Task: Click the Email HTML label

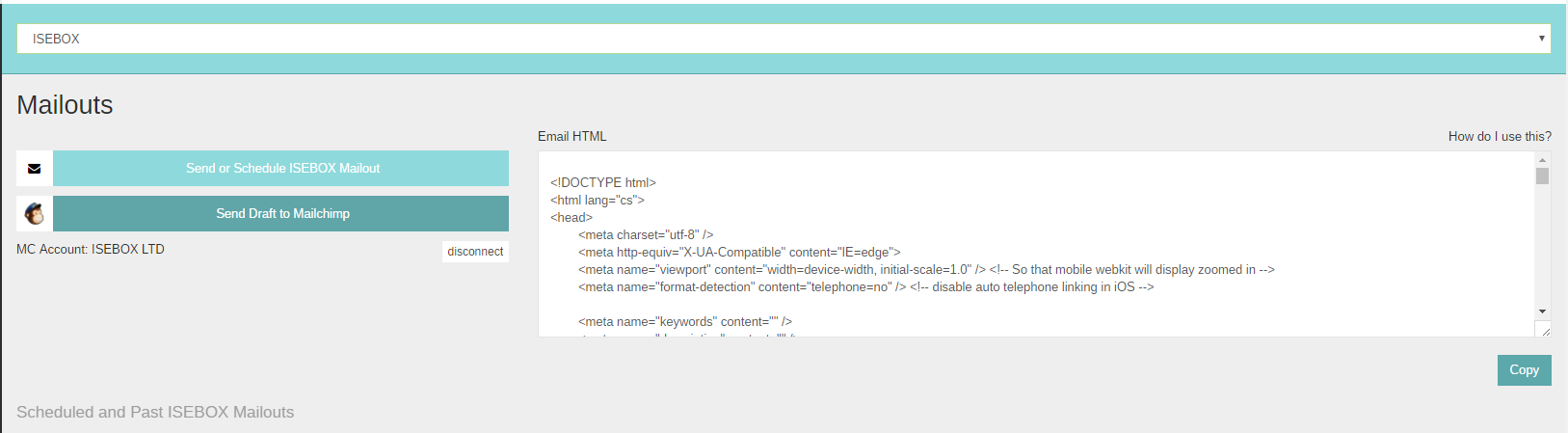Action: pos(572,137)
